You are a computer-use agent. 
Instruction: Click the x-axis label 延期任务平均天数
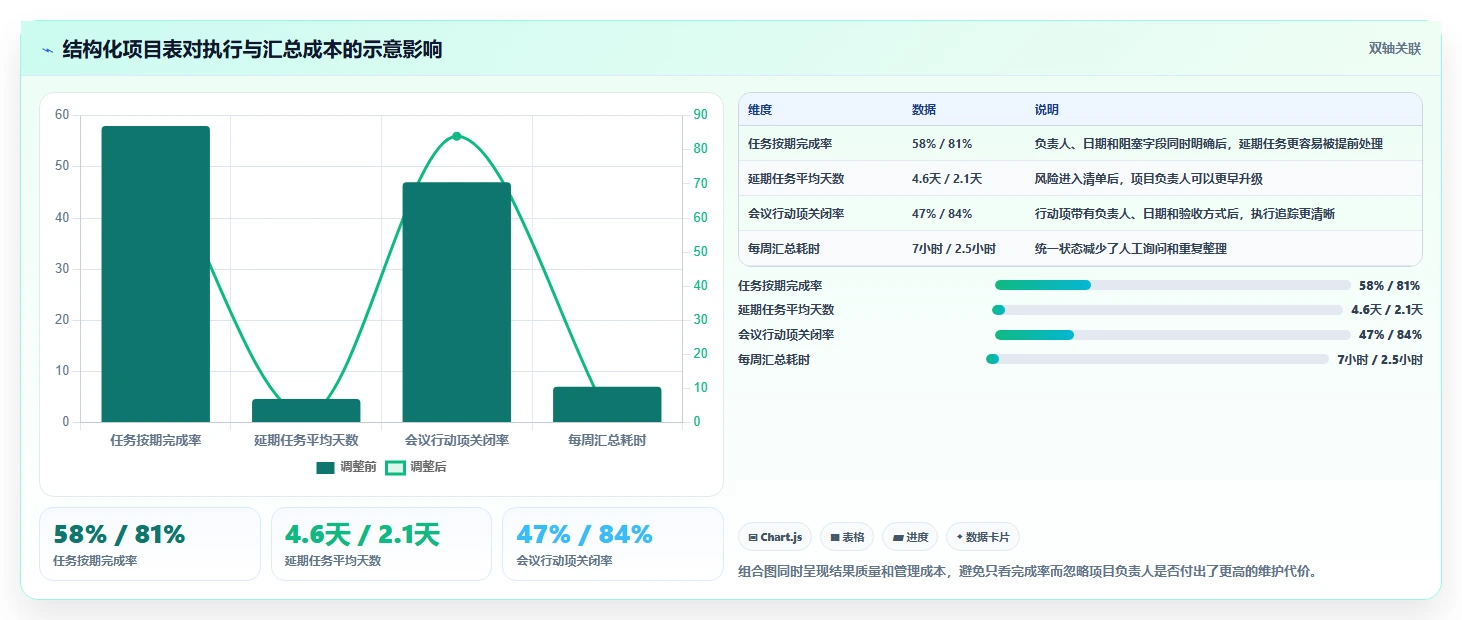pos(306,440)
